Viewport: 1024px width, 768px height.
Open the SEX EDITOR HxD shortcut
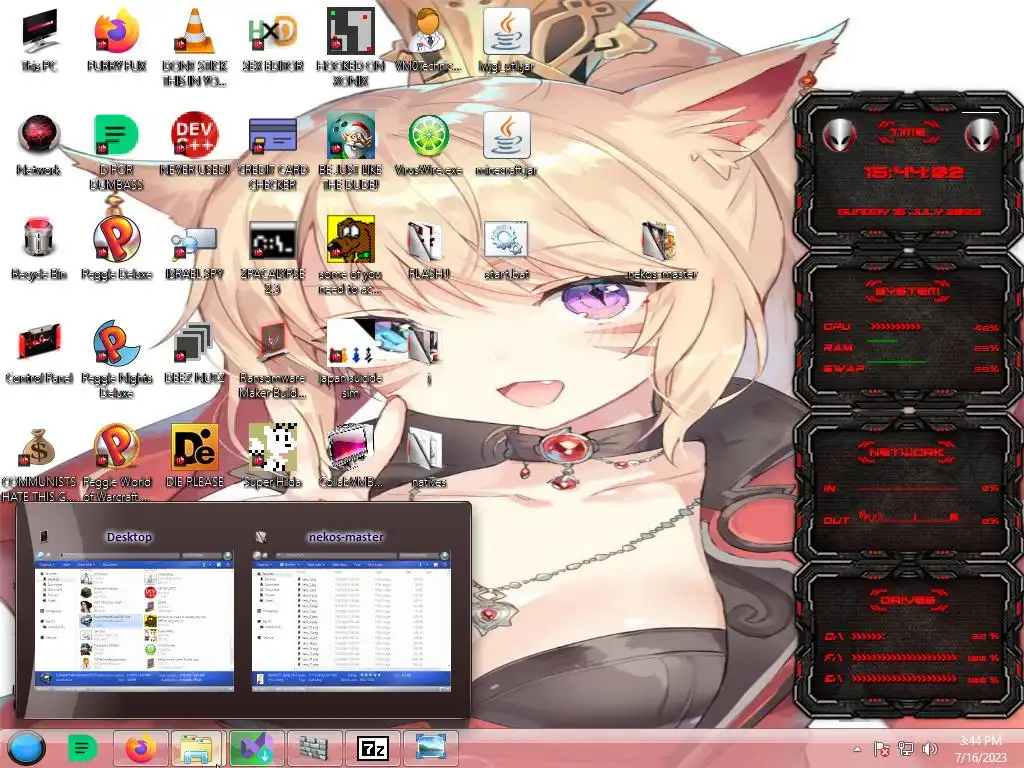[x=272, y=40]
